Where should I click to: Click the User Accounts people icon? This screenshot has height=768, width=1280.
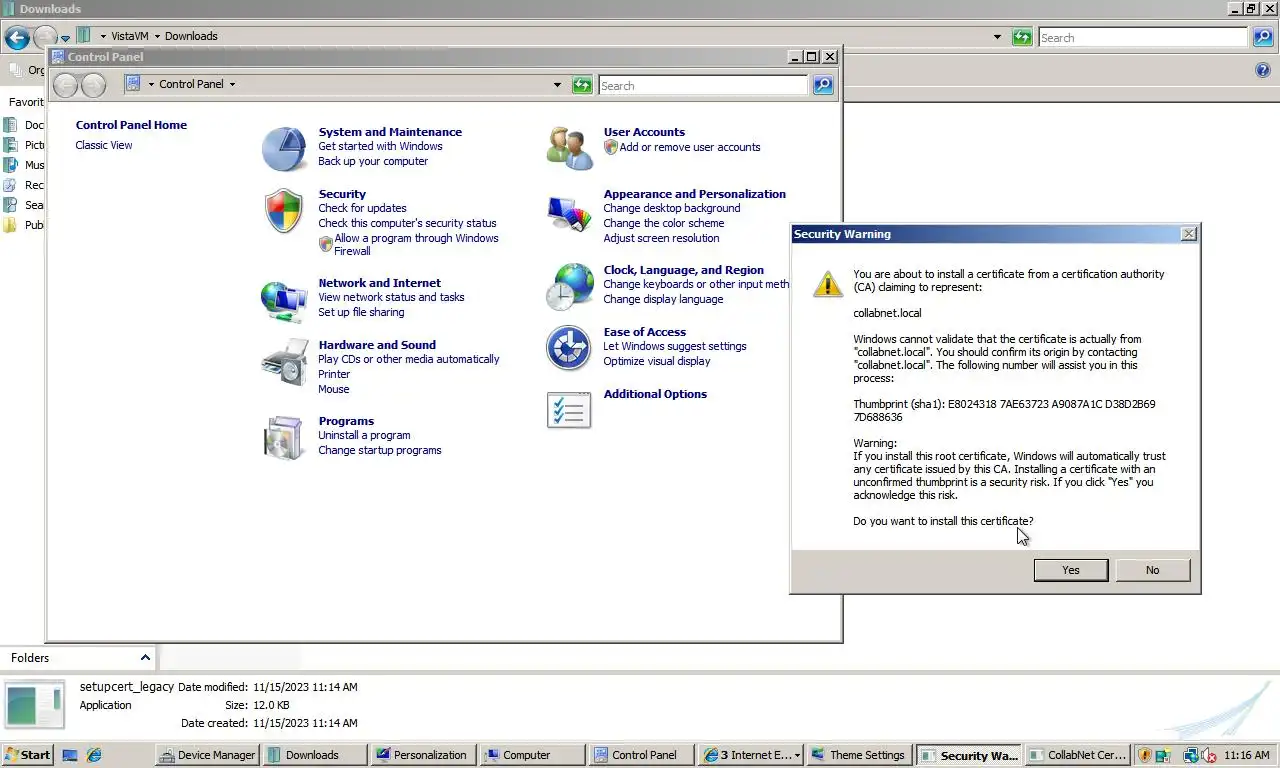pyautogui.click(x=570, y=148)
